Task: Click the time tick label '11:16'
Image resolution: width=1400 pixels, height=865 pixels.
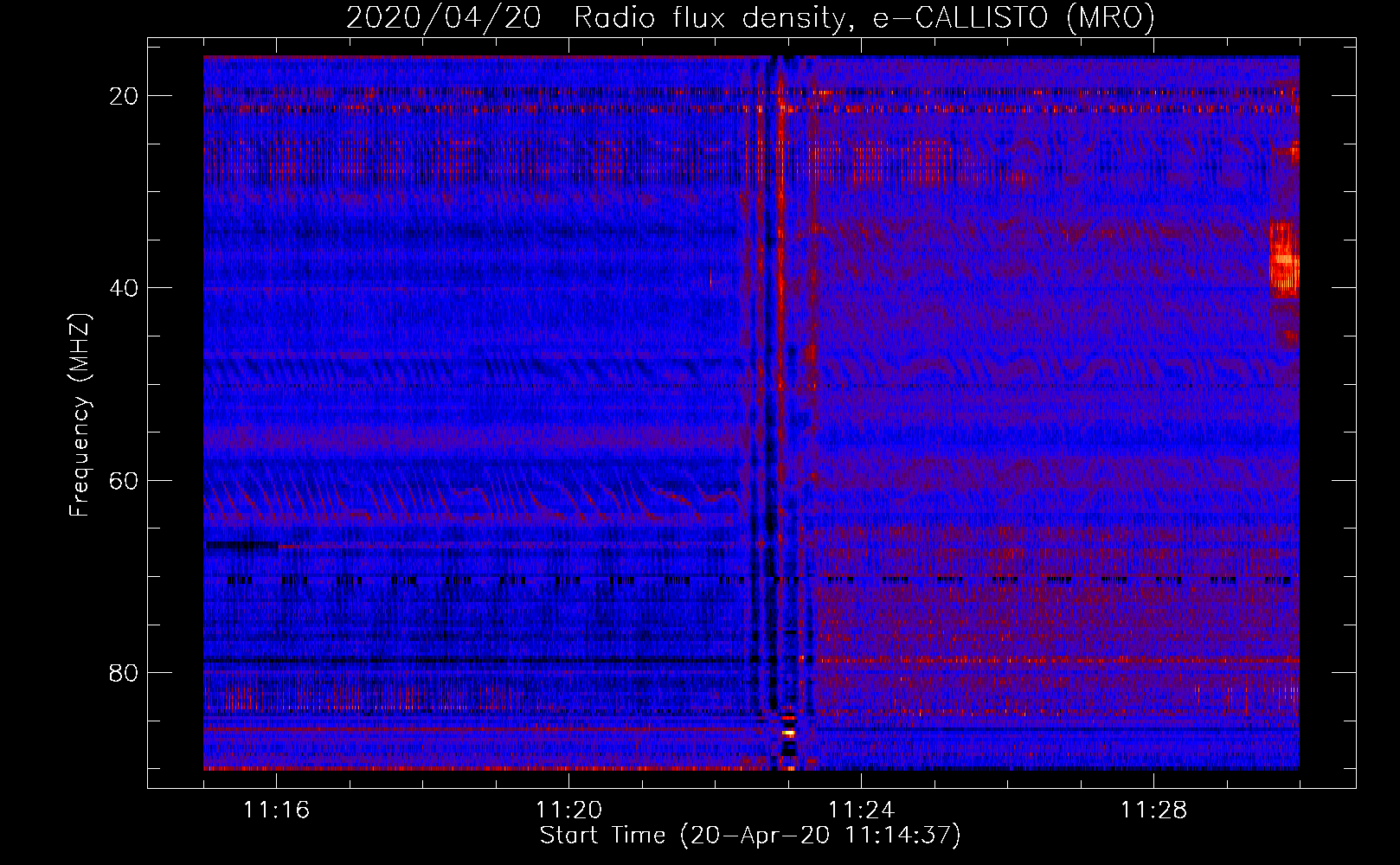Action: 276,810
